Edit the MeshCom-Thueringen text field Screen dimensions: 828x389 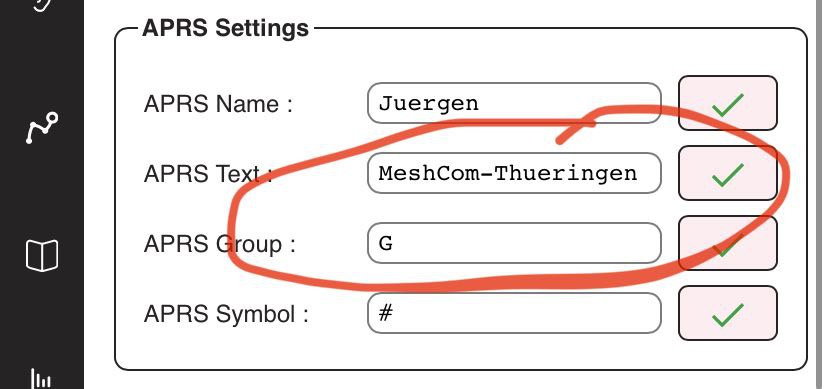pos(514,173)
